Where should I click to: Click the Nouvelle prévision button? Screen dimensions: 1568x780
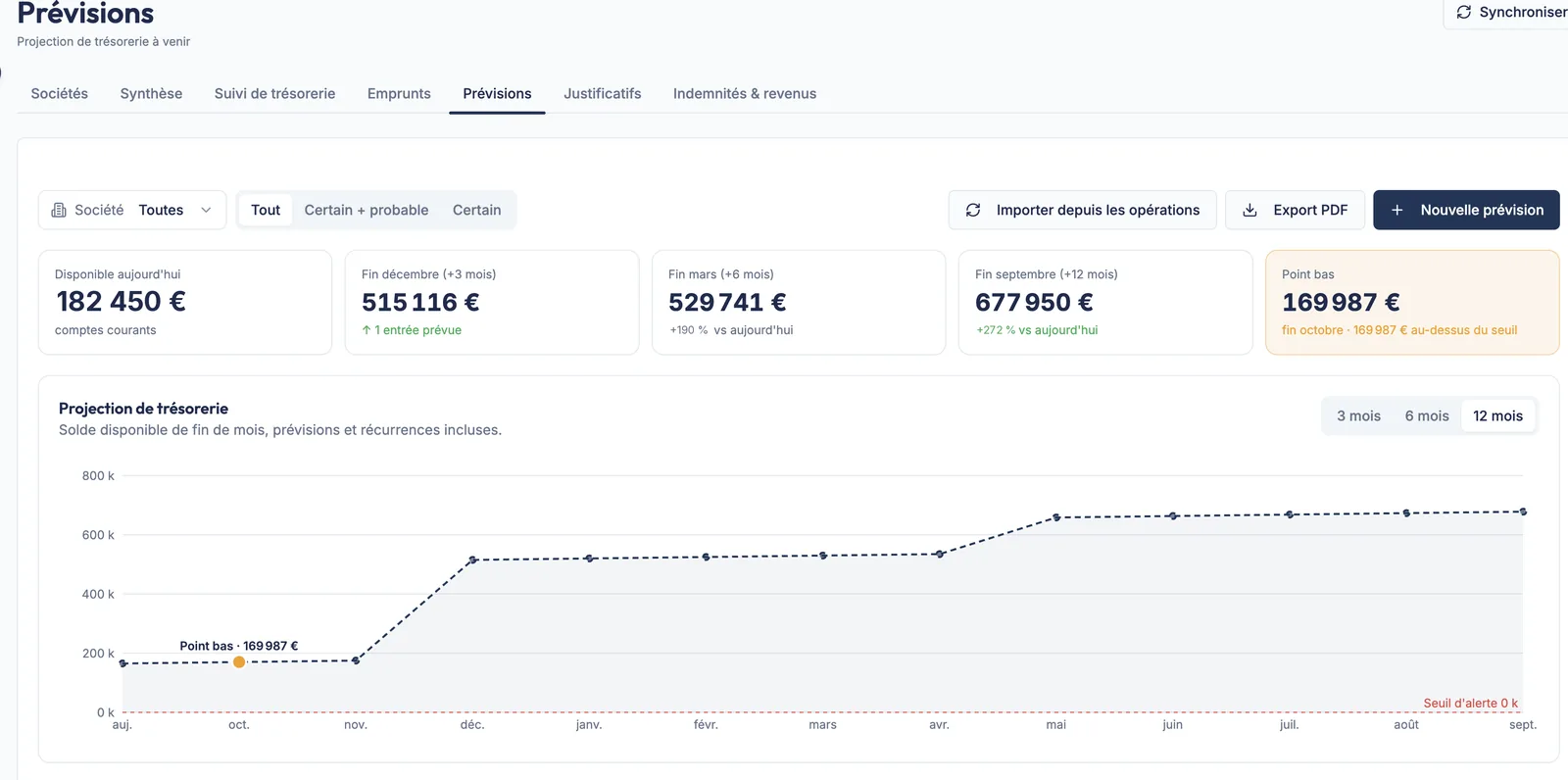(1466, 211)
